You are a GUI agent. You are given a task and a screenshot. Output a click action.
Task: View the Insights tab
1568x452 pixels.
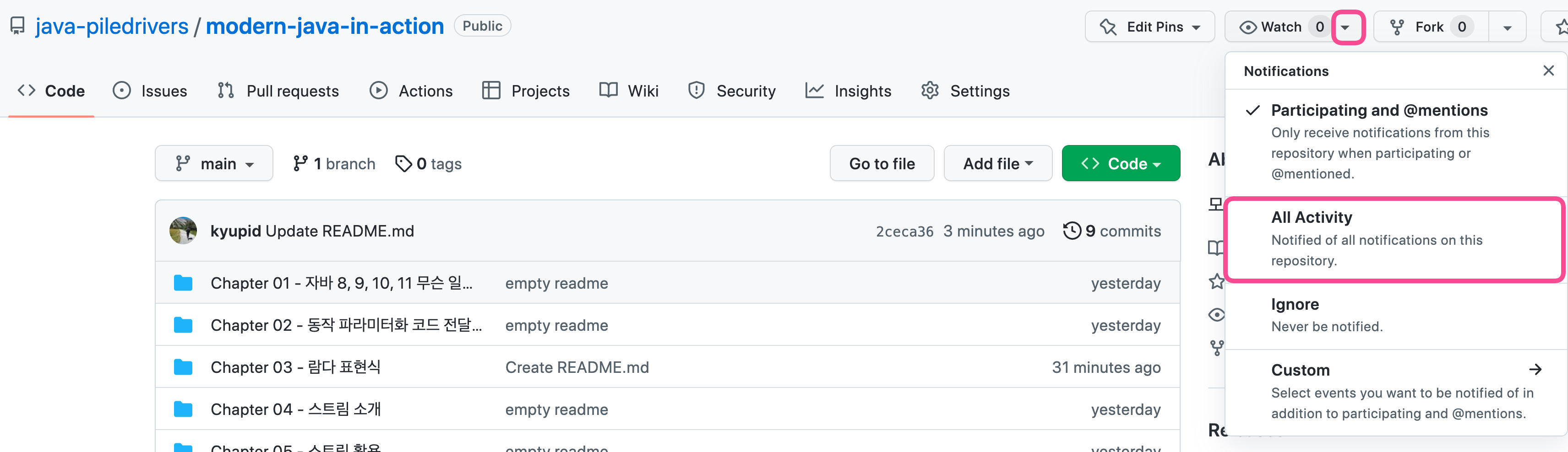pyautogui.click(x=849, y=91)
